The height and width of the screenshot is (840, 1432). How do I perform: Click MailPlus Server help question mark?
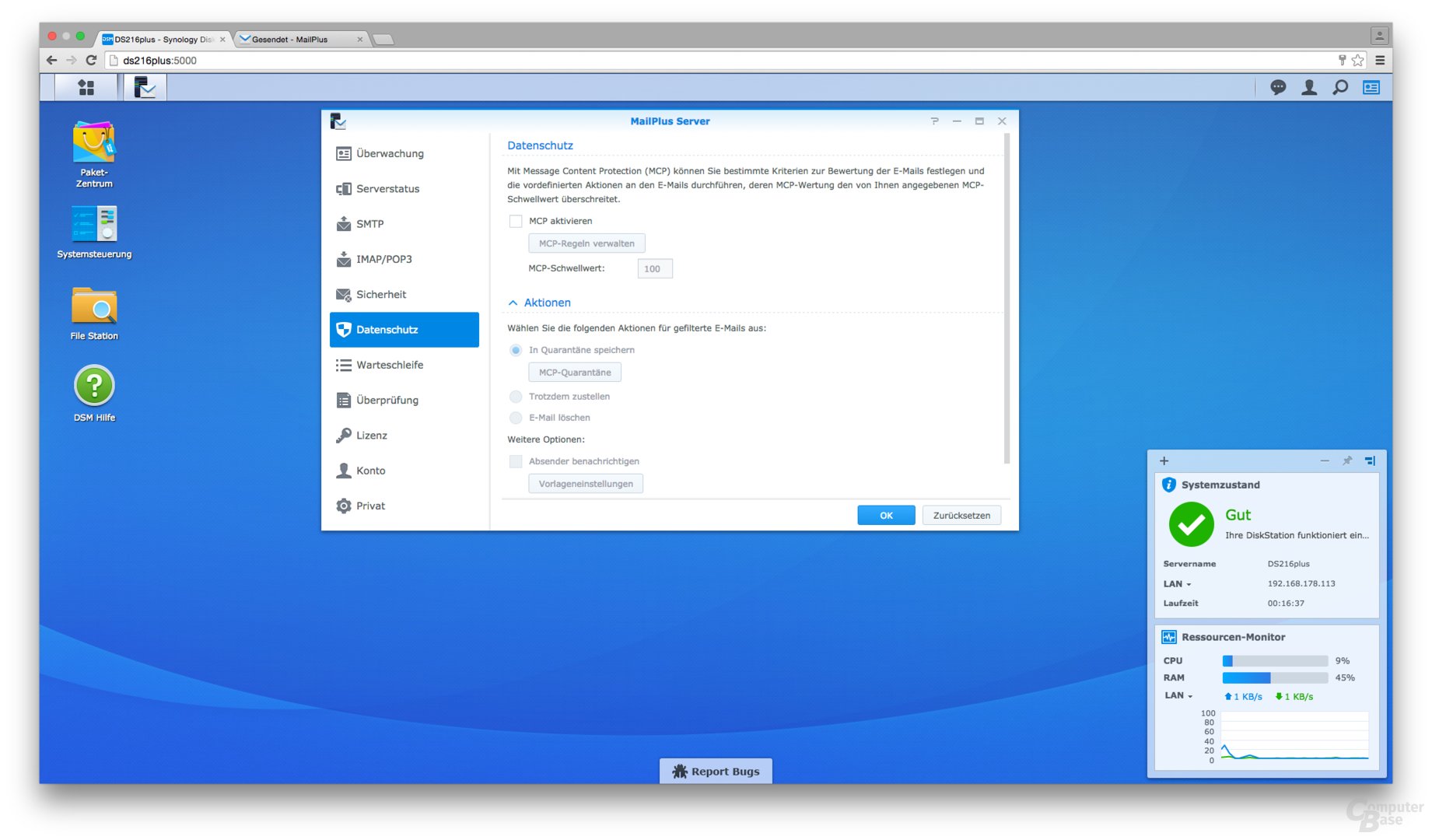tap(934, 121)
